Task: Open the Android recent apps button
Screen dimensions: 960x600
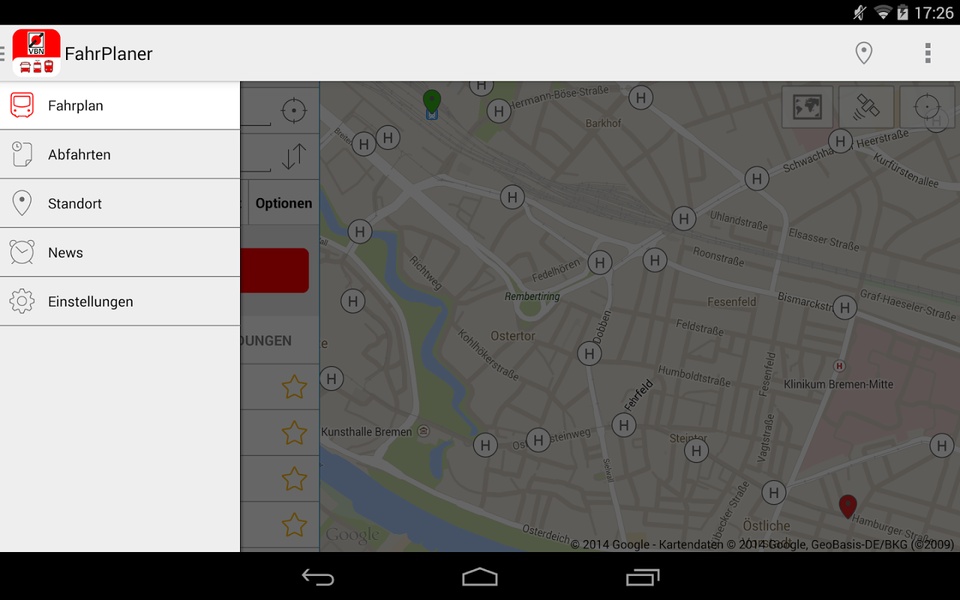Action: [x=642, y=577]
